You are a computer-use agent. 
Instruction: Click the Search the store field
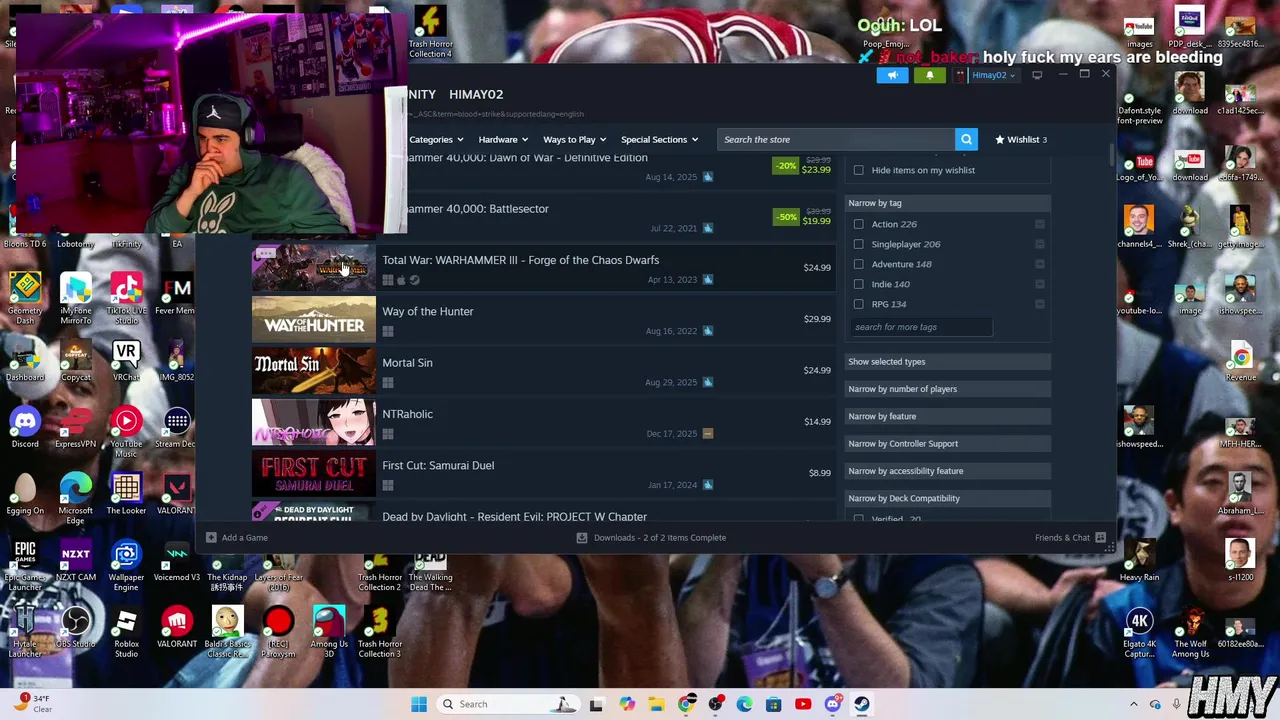(835, 139)
